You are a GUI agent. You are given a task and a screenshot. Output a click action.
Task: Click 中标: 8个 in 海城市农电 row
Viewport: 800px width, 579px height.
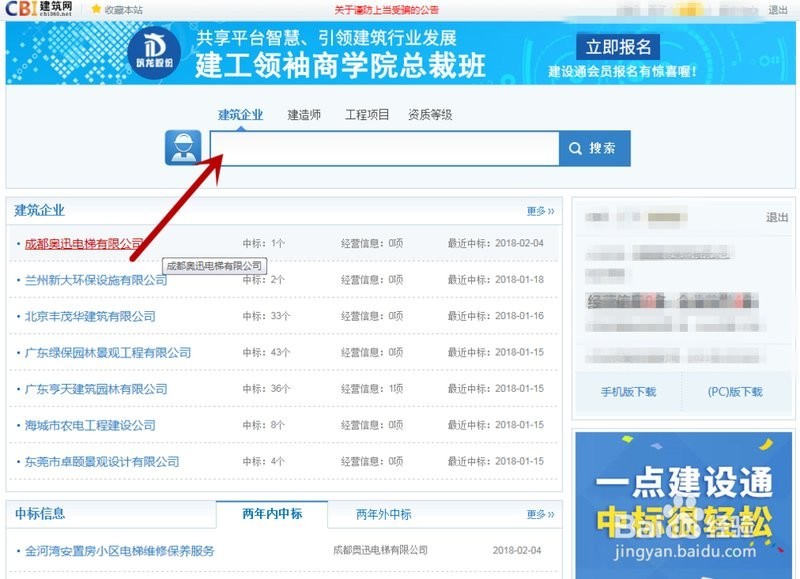point(263,425)
